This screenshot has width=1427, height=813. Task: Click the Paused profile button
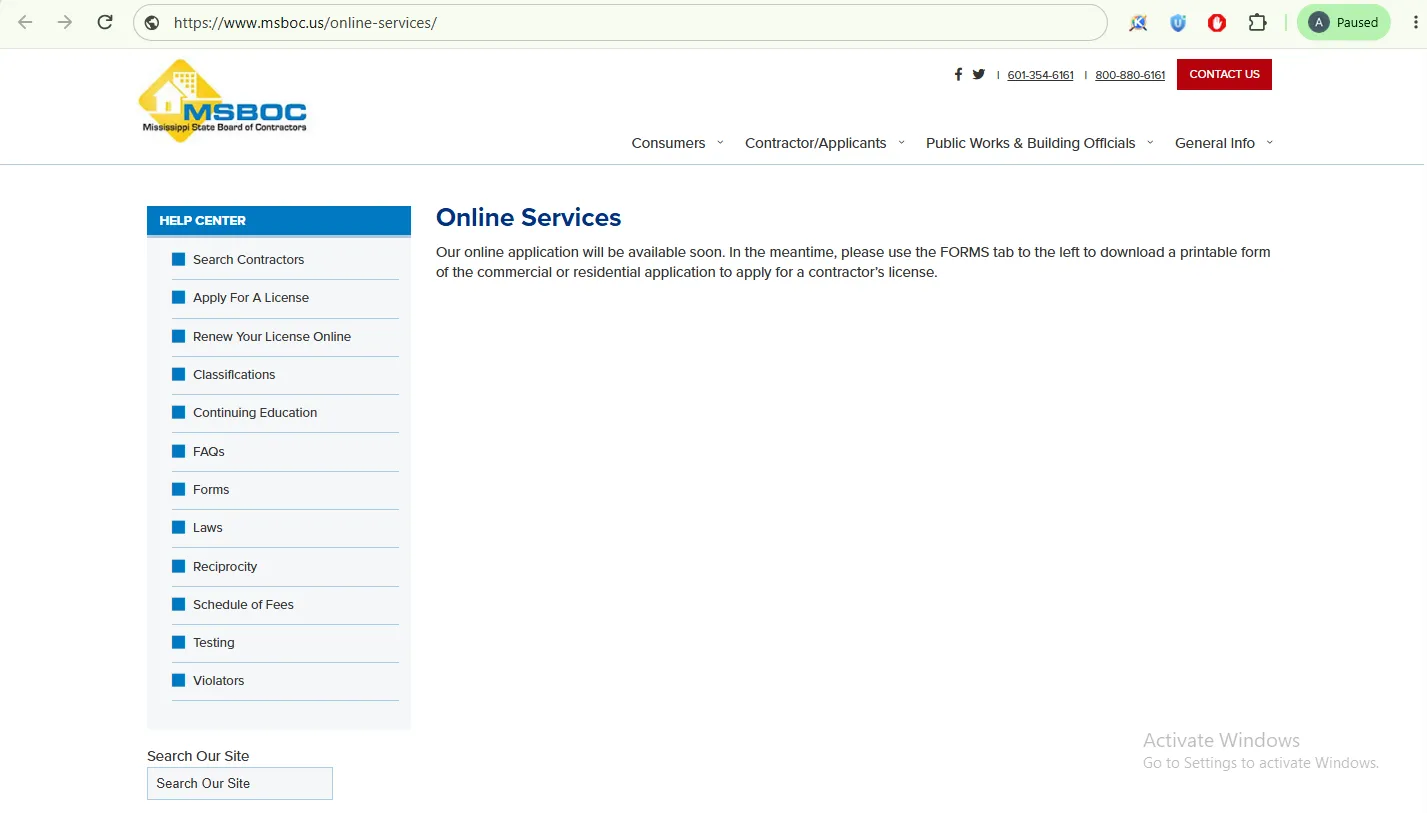coord(1343,22)
